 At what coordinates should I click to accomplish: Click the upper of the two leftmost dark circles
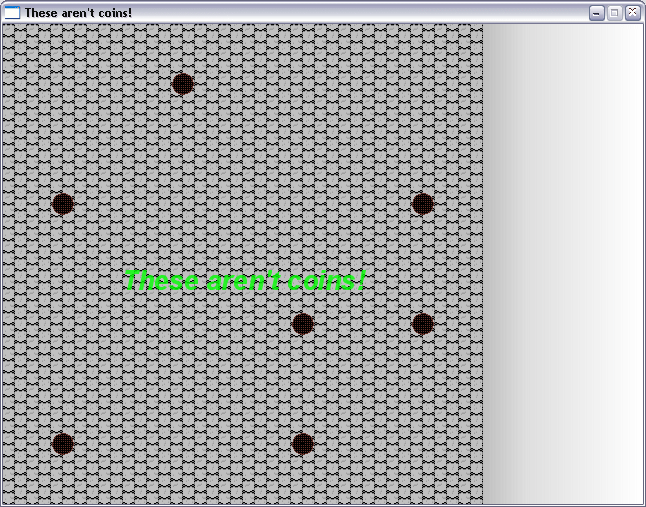[63, 204]
